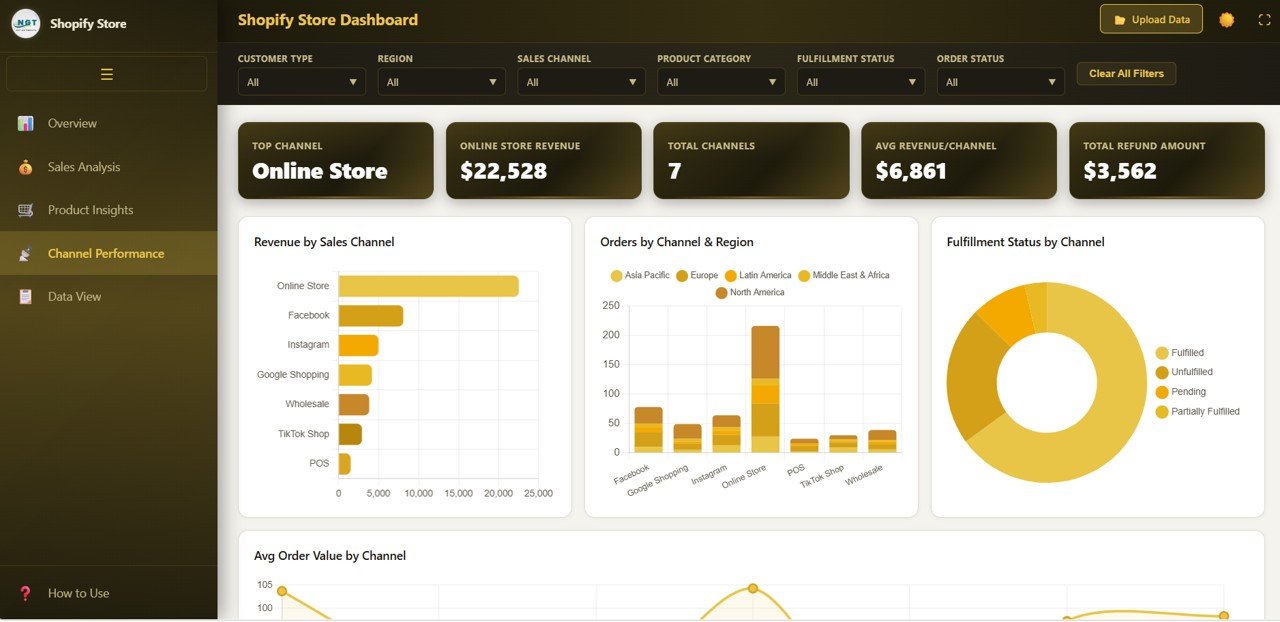Click the Shopify Store logo
Image resolution: width=1280 pixels, height=622 pixels.
coord(28,23)
